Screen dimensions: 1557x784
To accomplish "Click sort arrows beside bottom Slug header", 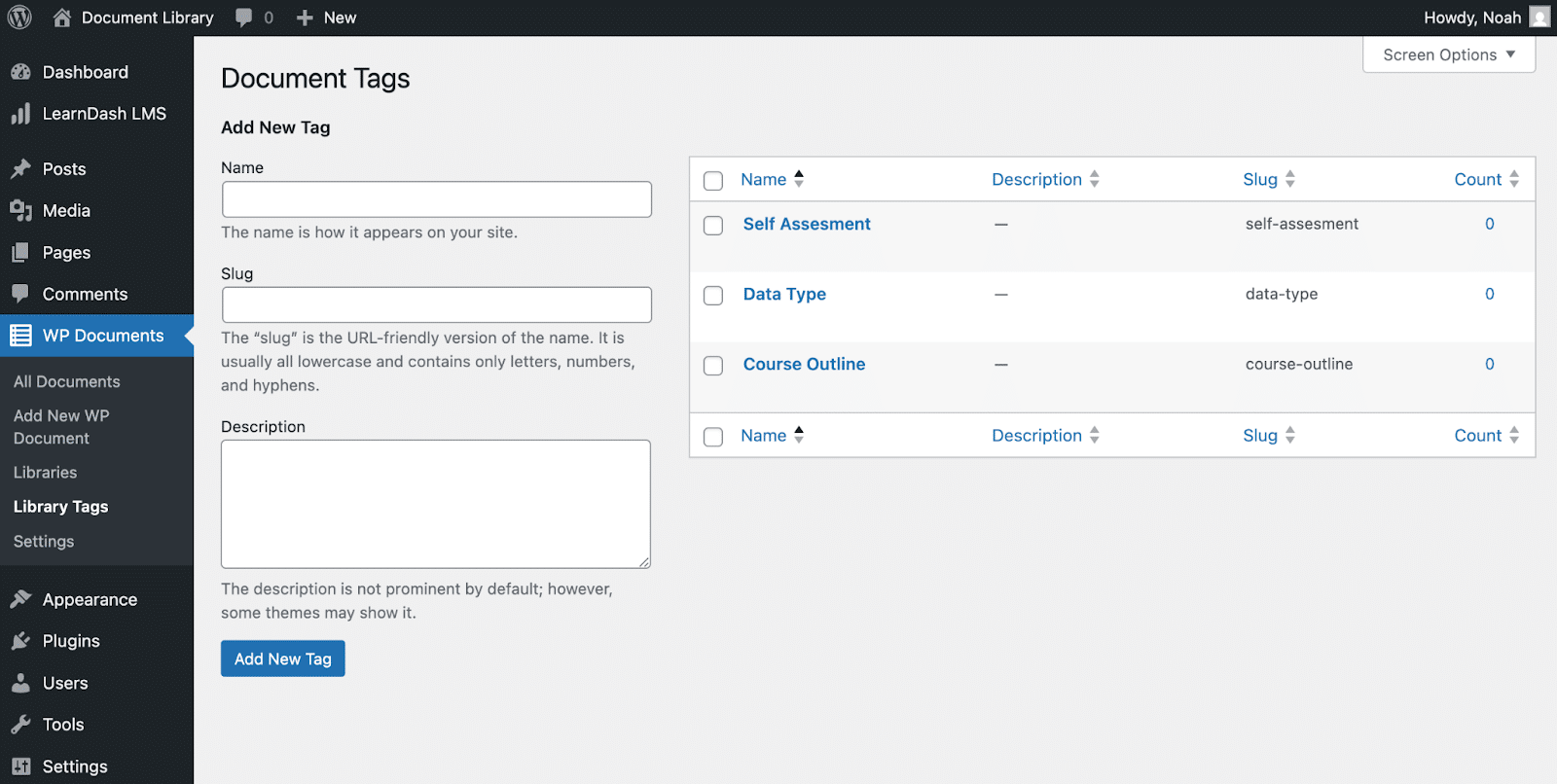I will point(1290,435).
